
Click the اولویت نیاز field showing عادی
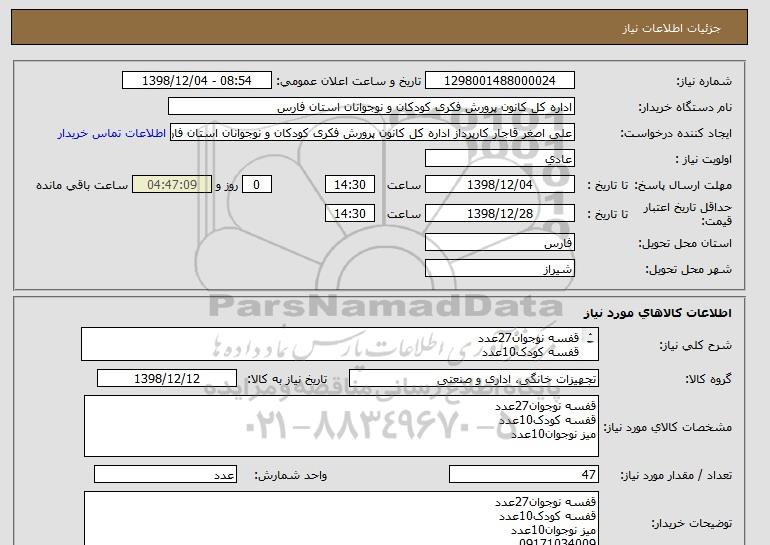click(x=499, y=159)
